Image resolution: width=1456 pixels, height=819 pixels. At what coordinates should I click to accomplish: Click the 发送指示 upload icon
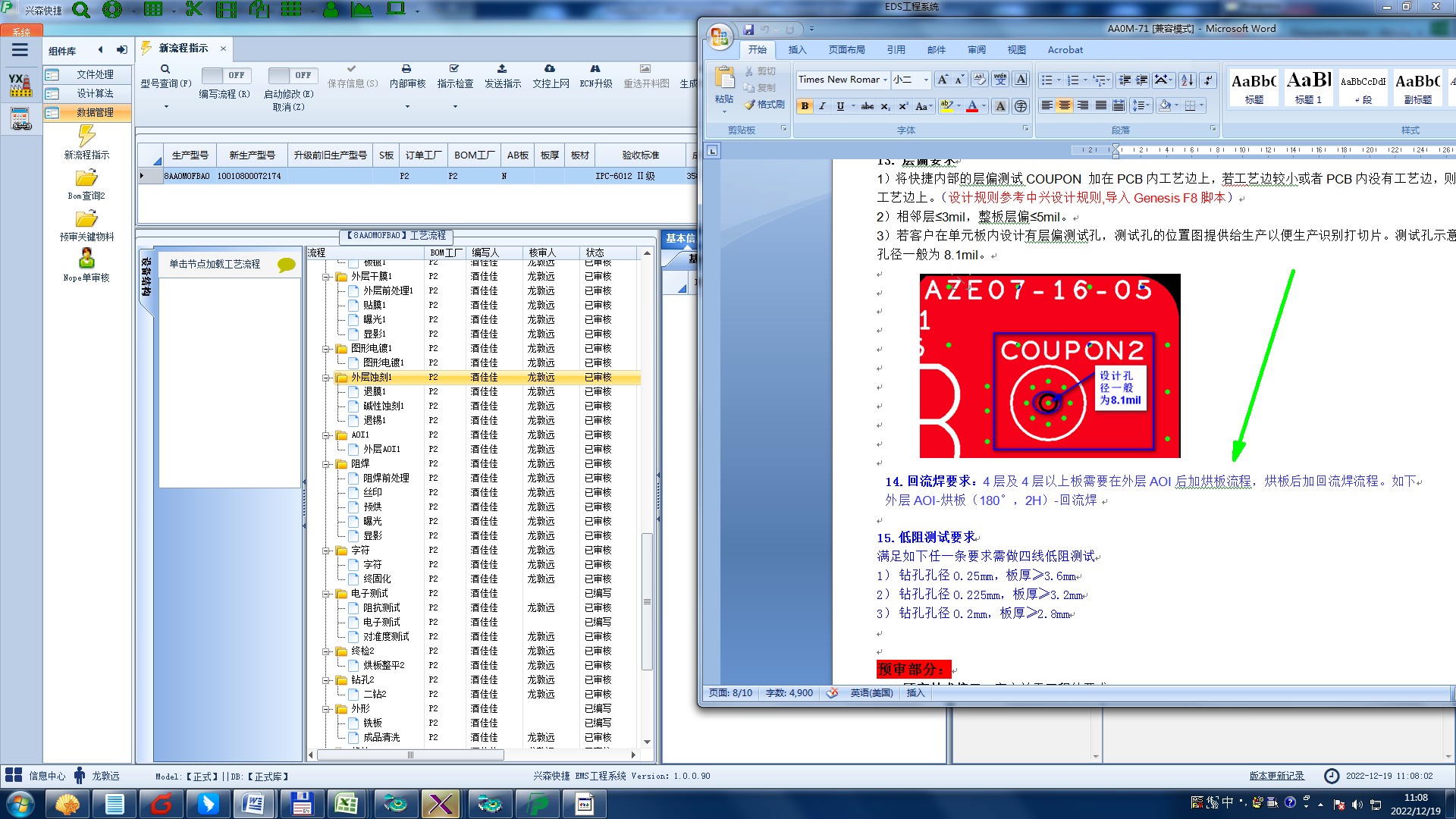[x=502, y=69]
